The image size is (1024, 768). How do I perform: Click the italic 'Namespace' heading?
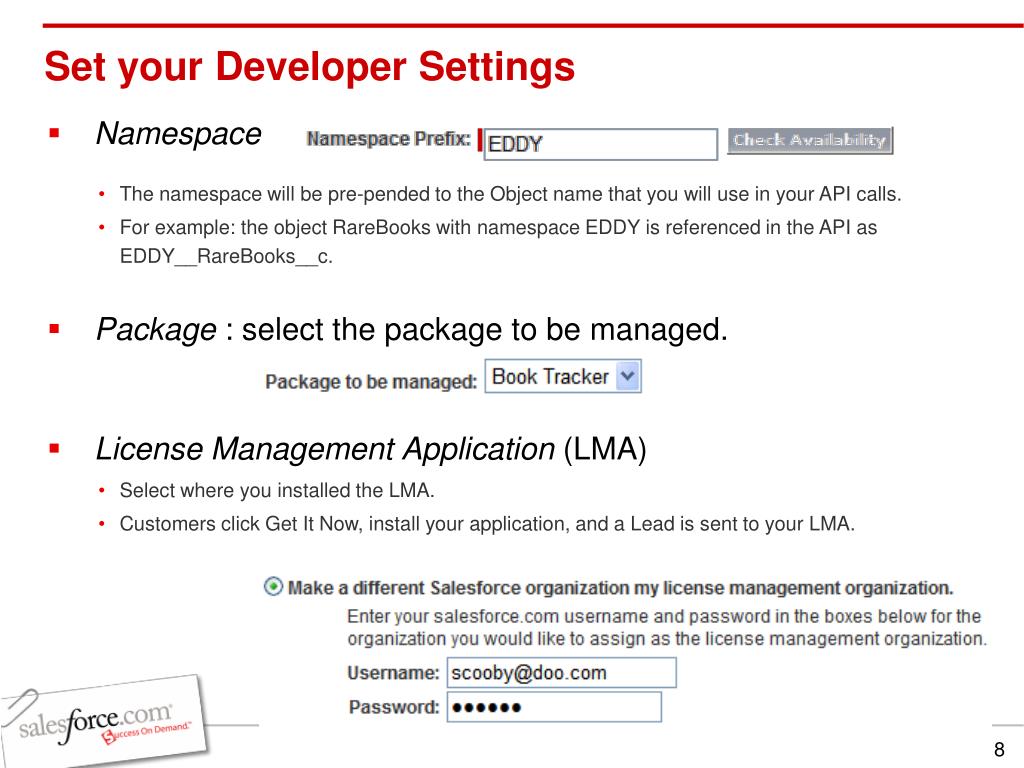point(178,134)
